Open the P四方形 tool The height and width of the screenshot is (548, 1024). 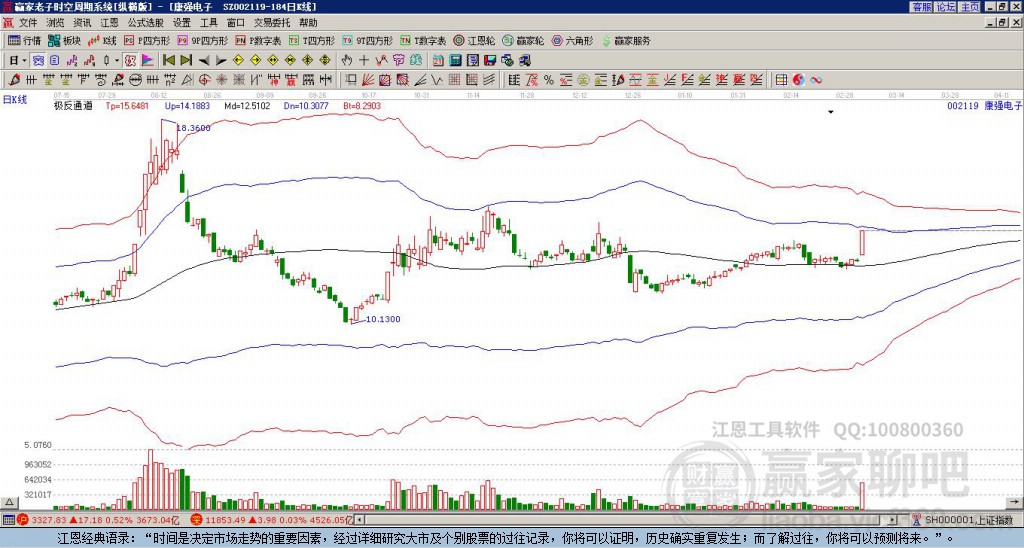[148, 40]
